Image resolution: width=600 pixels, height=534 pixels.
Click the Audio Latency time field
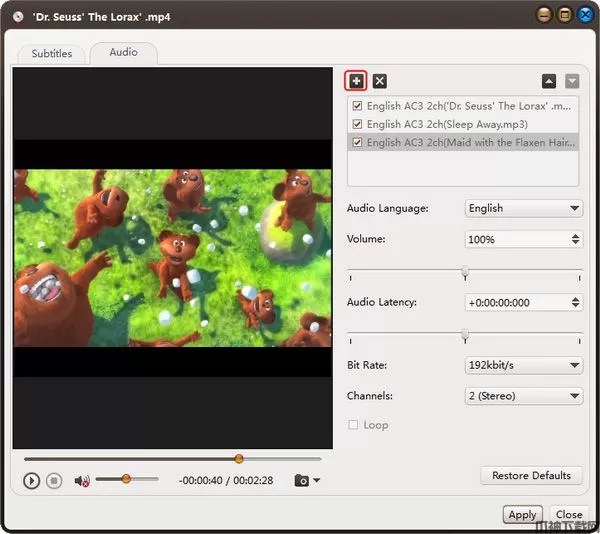(x=516, y=302)
